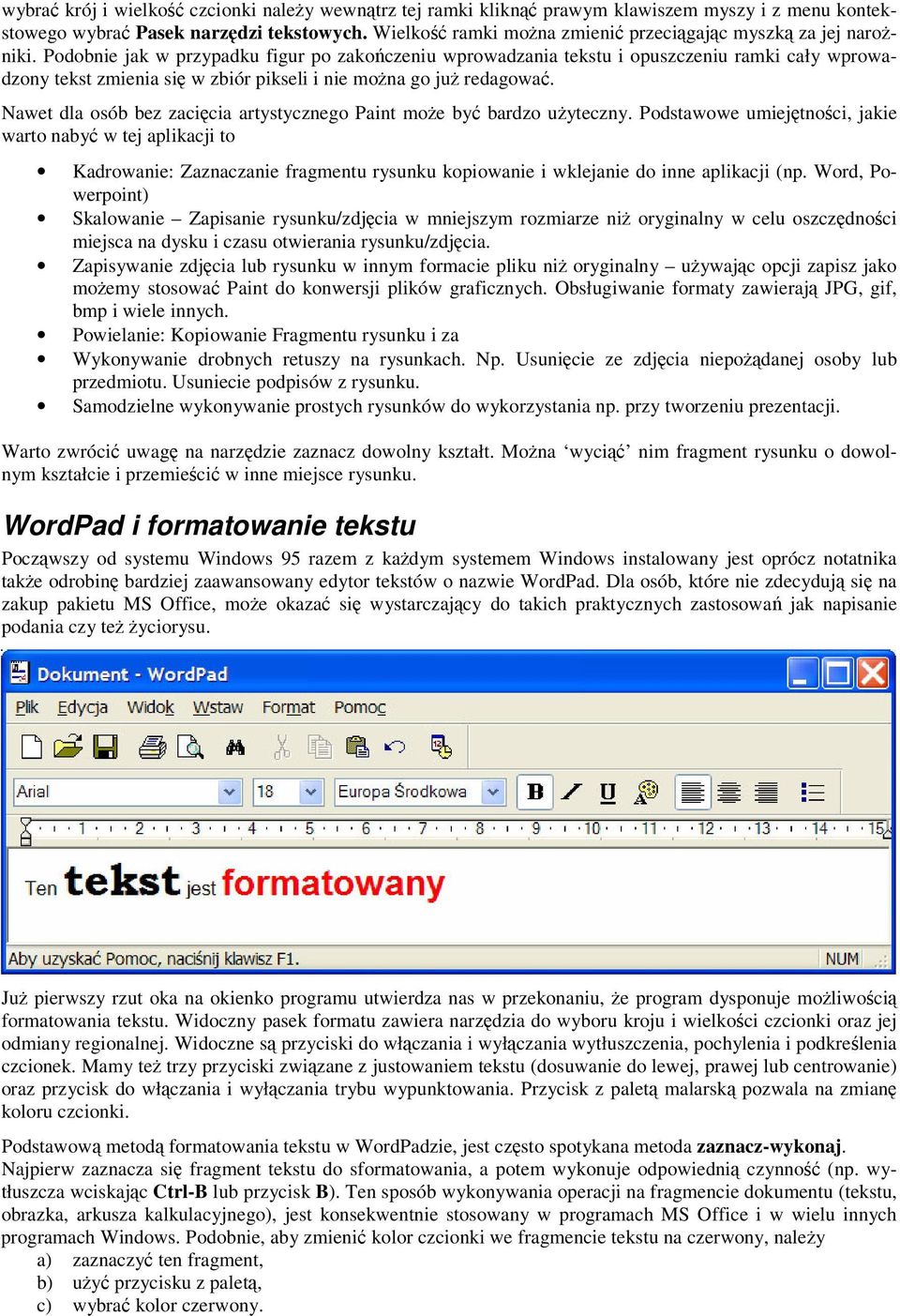This screenshot has height=1316, width=900.
Task: Open the Widok menu
Action: click(x=150, y=707)
